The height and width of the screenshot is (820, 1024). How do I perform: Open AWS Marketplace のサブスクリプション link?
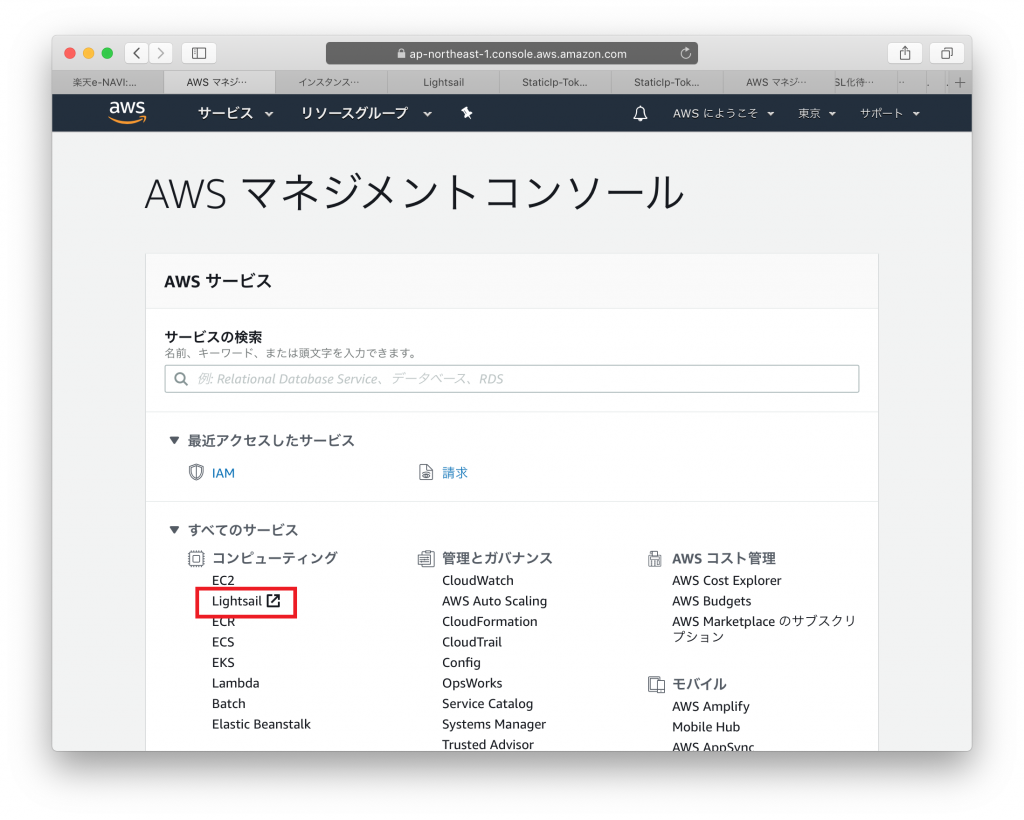[763, 629]
